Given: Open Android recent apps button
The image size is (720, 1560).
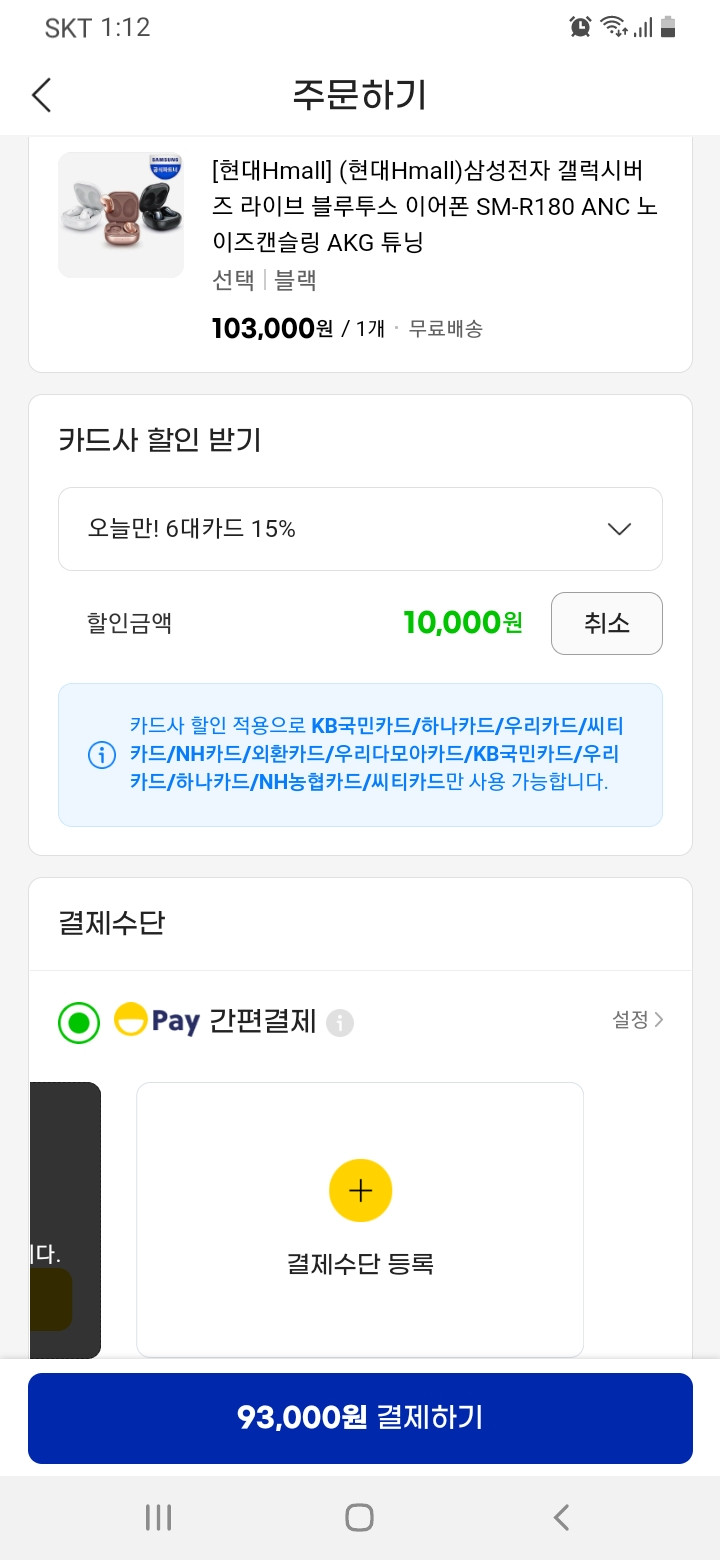Looking at the screenshot, I should [158, 1517].
